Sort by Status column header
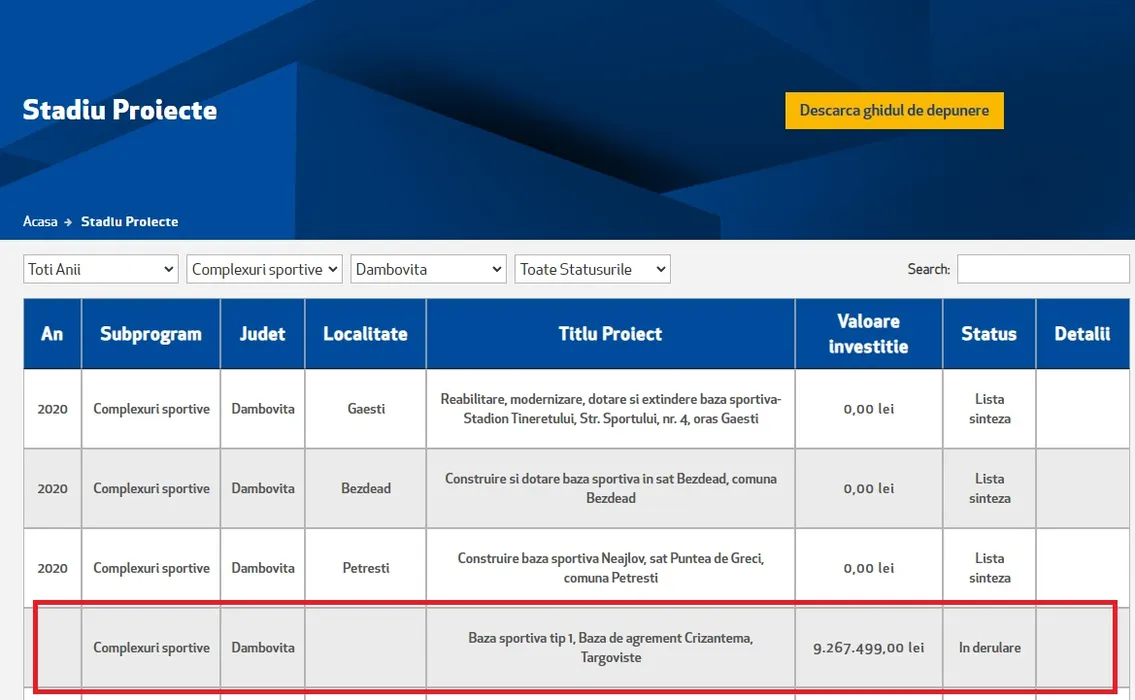 point(988,334)
